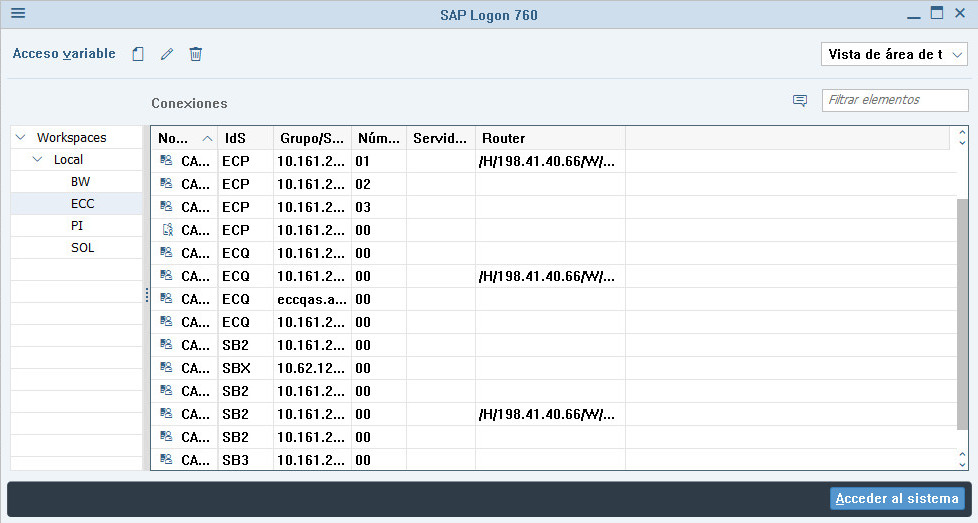Screen dimensions: 978x523
Task: Click the pencil edit connection icon
Action: [x=167, y=54]
